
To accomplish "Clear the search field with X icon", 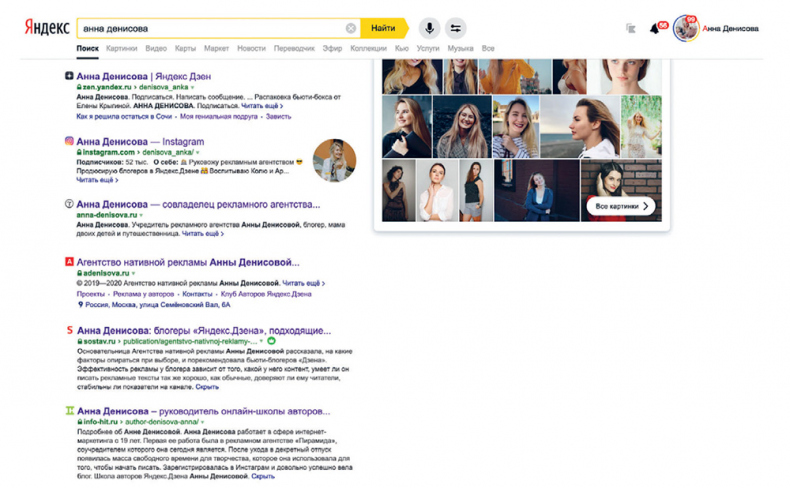I will (x=351, y=28).
